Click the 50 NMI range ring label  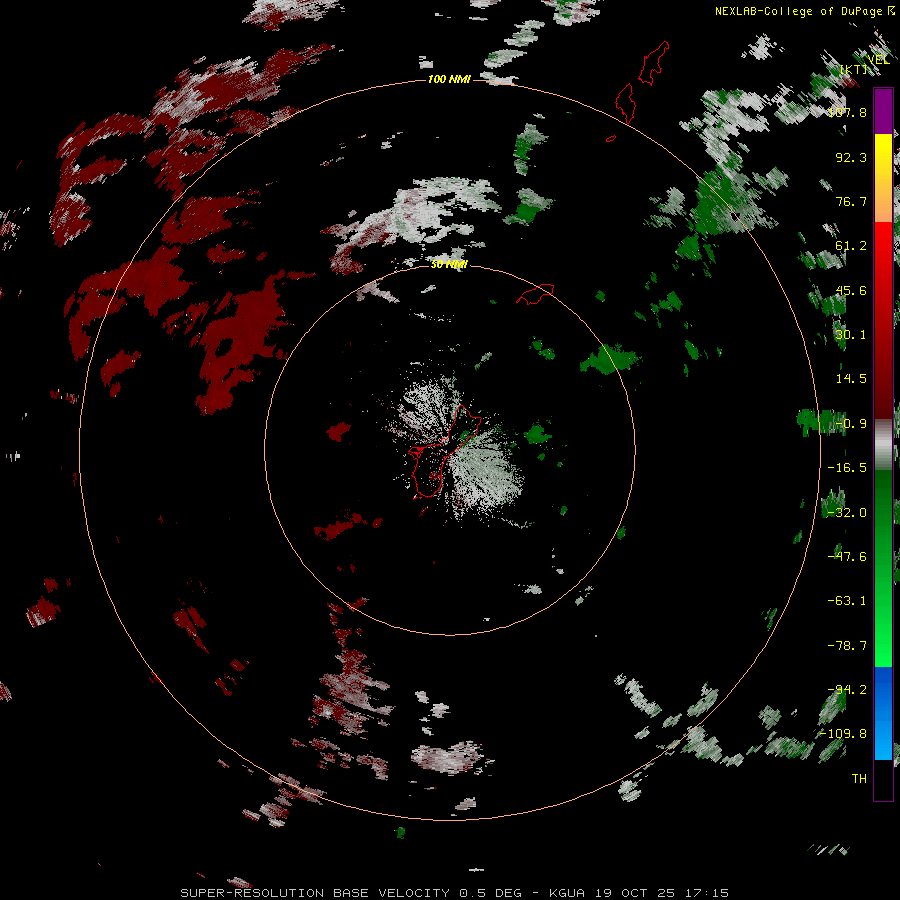tap(449, 264)
